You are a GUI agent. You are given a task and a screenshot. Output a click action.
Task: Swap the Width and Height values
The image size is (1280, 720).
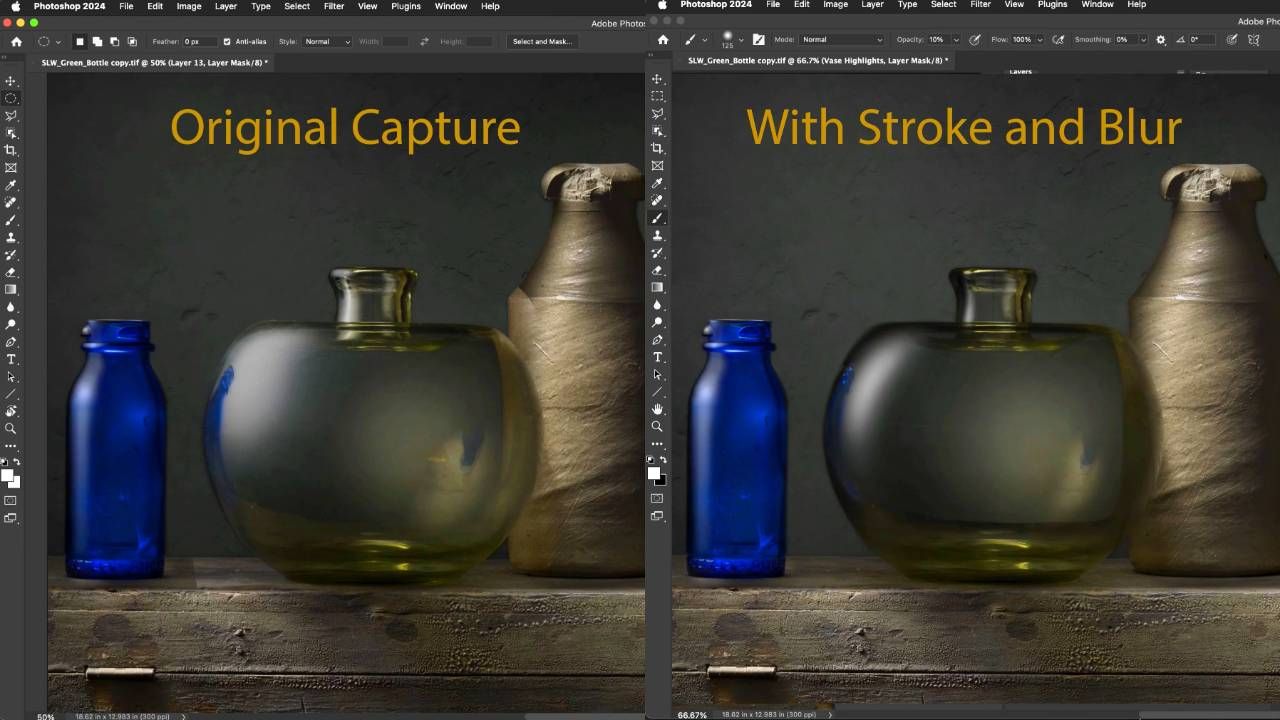424,42
